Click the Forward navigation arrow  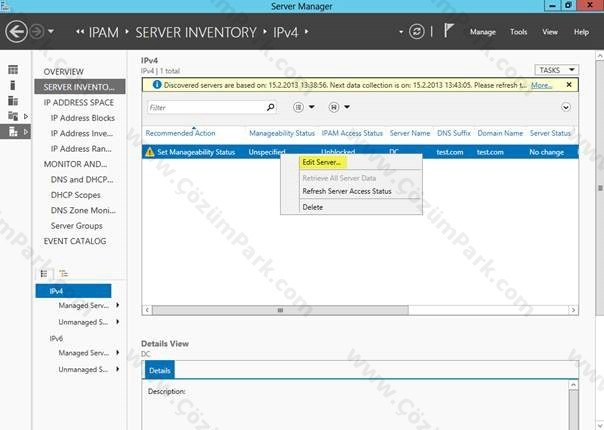[37, 32]
